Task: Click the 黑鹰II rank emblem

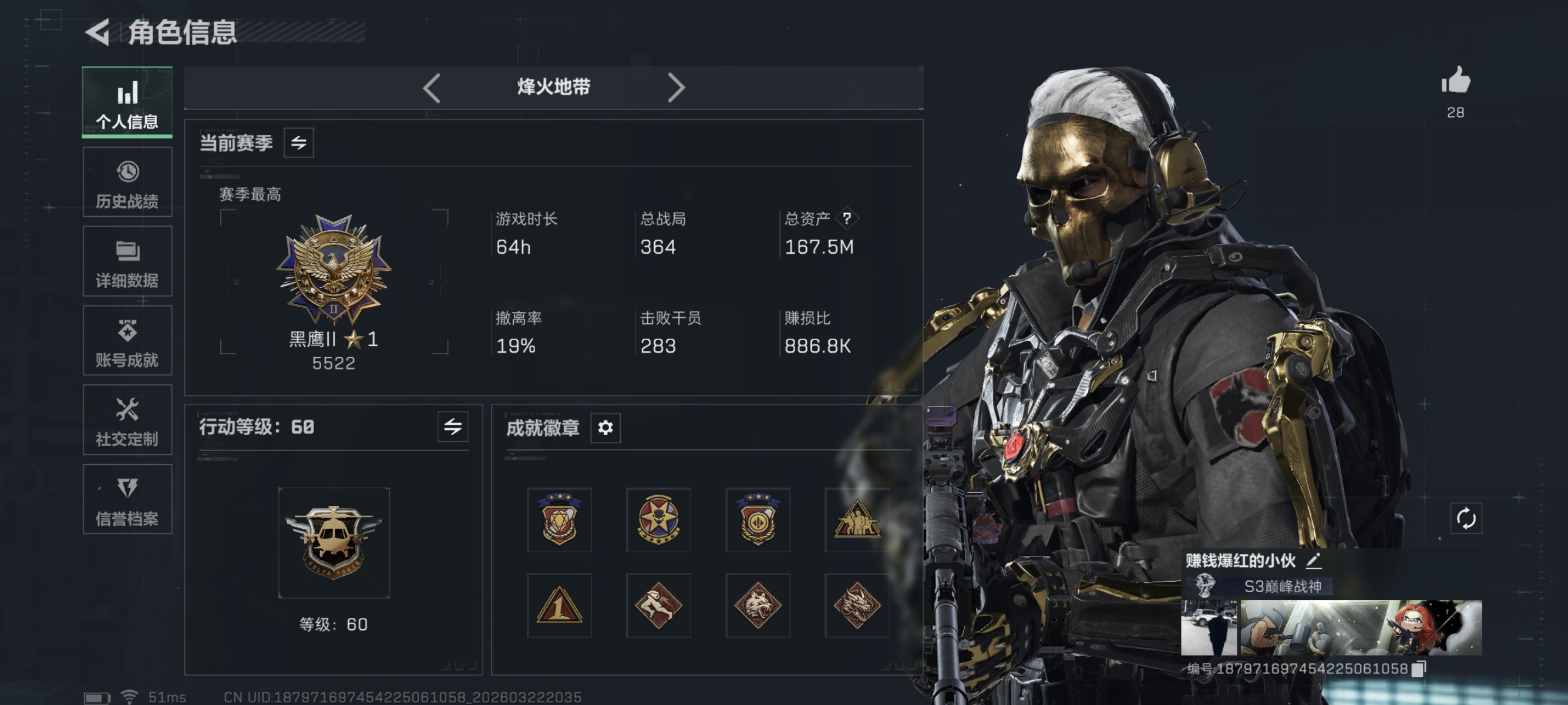Action: (x=334, y=270)
